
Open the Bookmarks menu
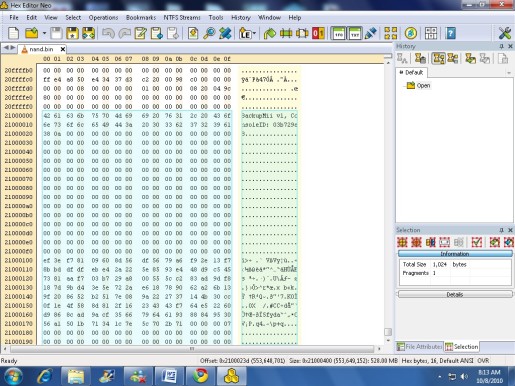click(x=141, y=17)
